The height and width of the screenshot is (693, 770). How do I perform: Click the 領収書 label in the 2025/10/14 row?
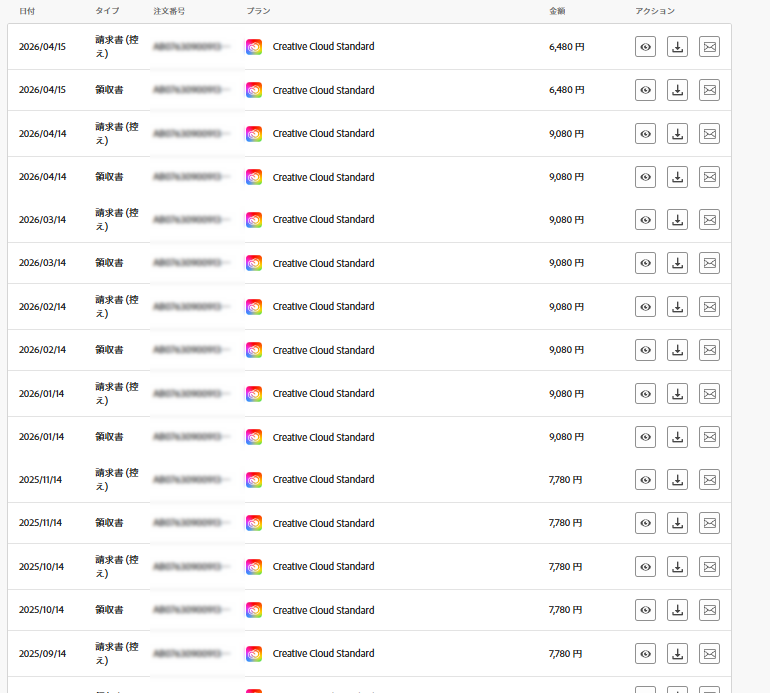(x=109, y=610)
